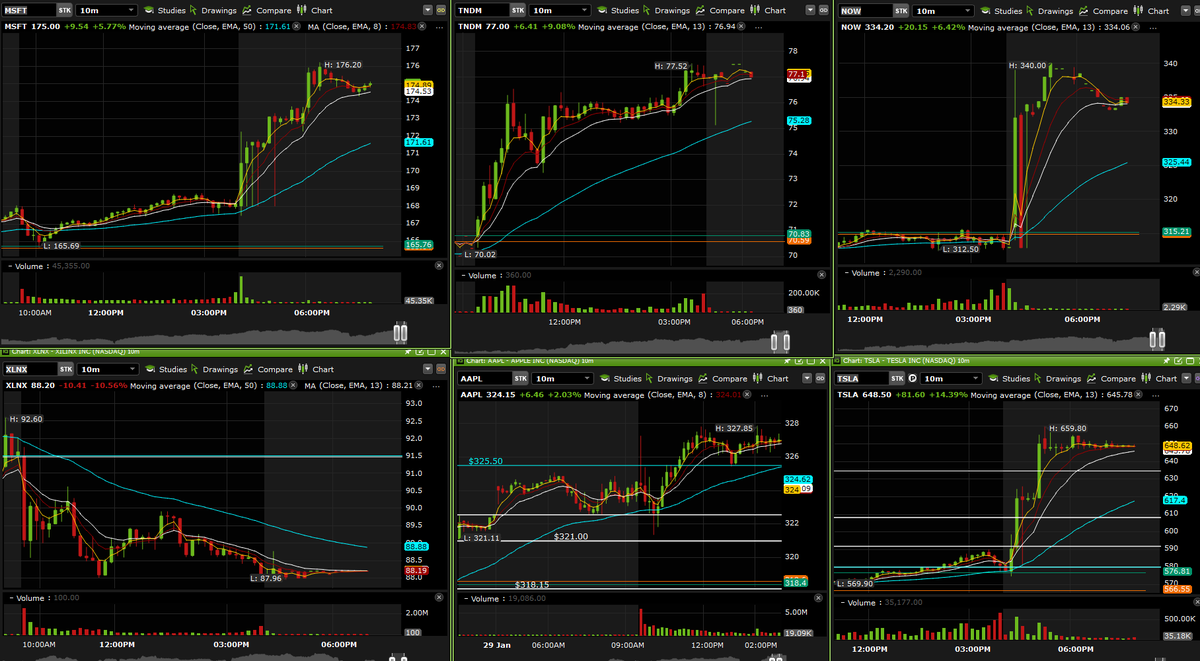Remove the EMA 8 study from MSFT chart
The height and width of the screenshot is (661, 1200).
(x=422, y=27)
